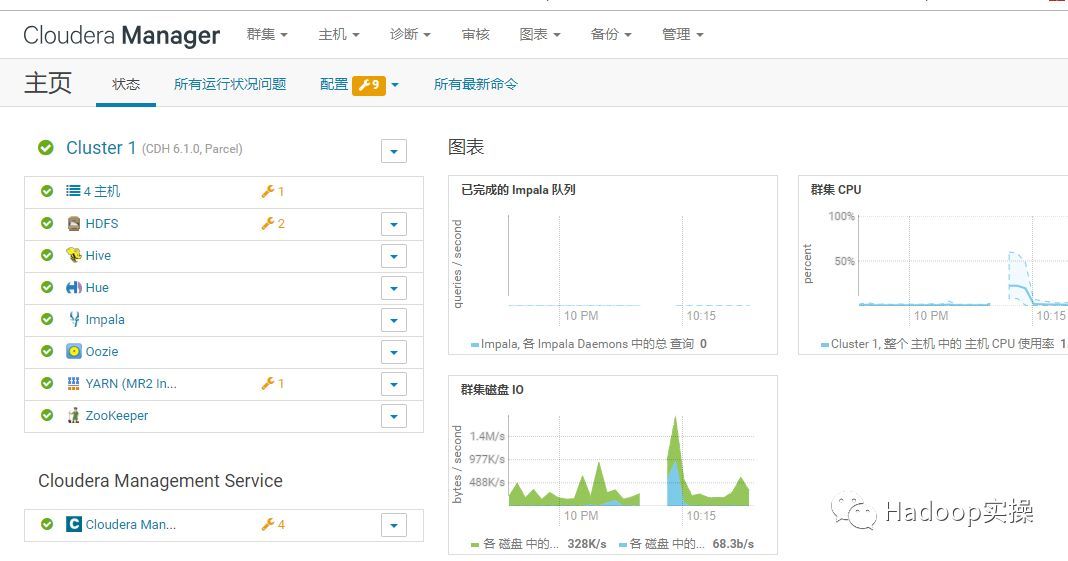Click the Hive health status icon
The height and width of the screenshot is (561, 1068).
(x=47, y=255)
